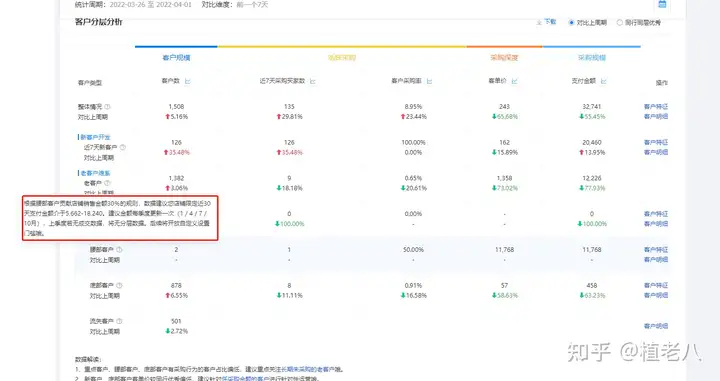The height and width of the screenshot is (381, 720).
Task: Open 客户特征 for the 底部客户 row
Action: coord(656,286)
